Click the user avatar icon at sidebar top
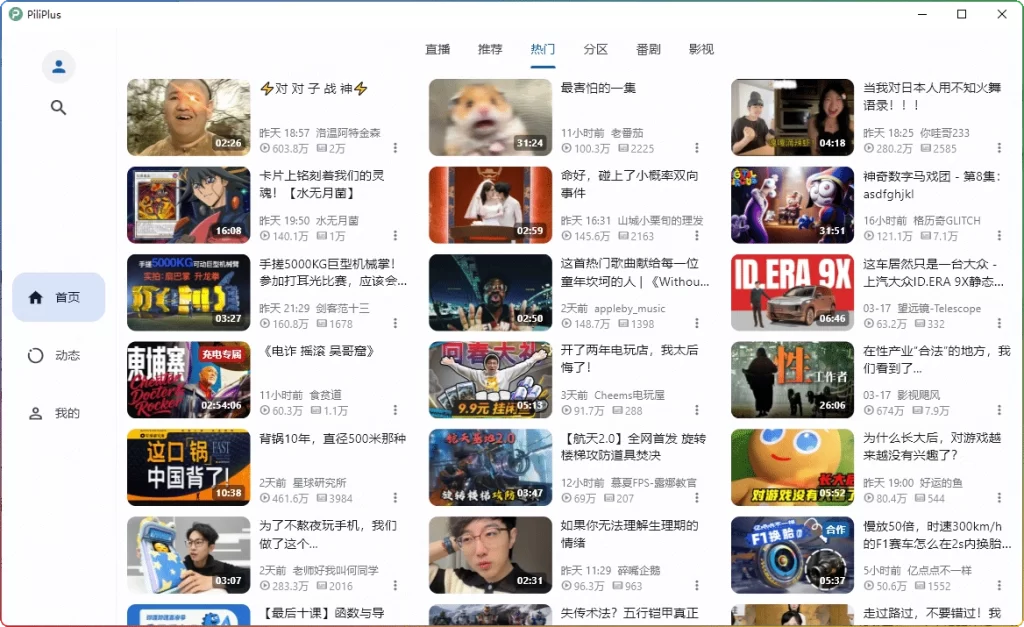 [x=58, y=66]
